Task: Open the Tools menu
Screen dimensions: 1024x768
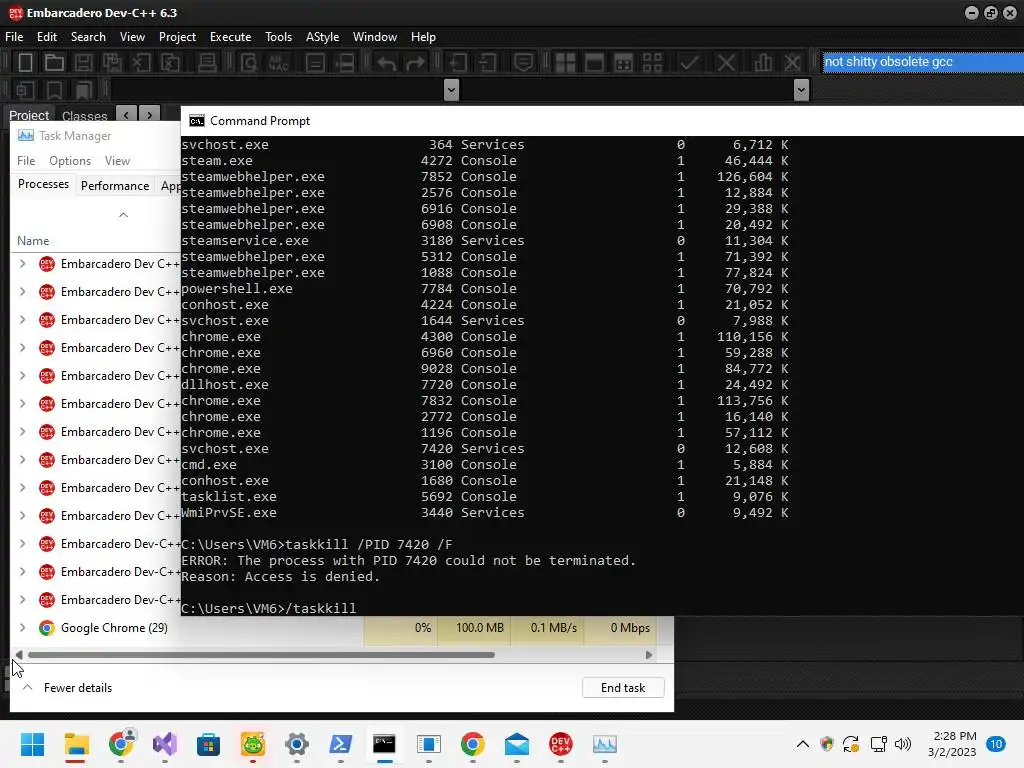Action: (x=278, y=37)
